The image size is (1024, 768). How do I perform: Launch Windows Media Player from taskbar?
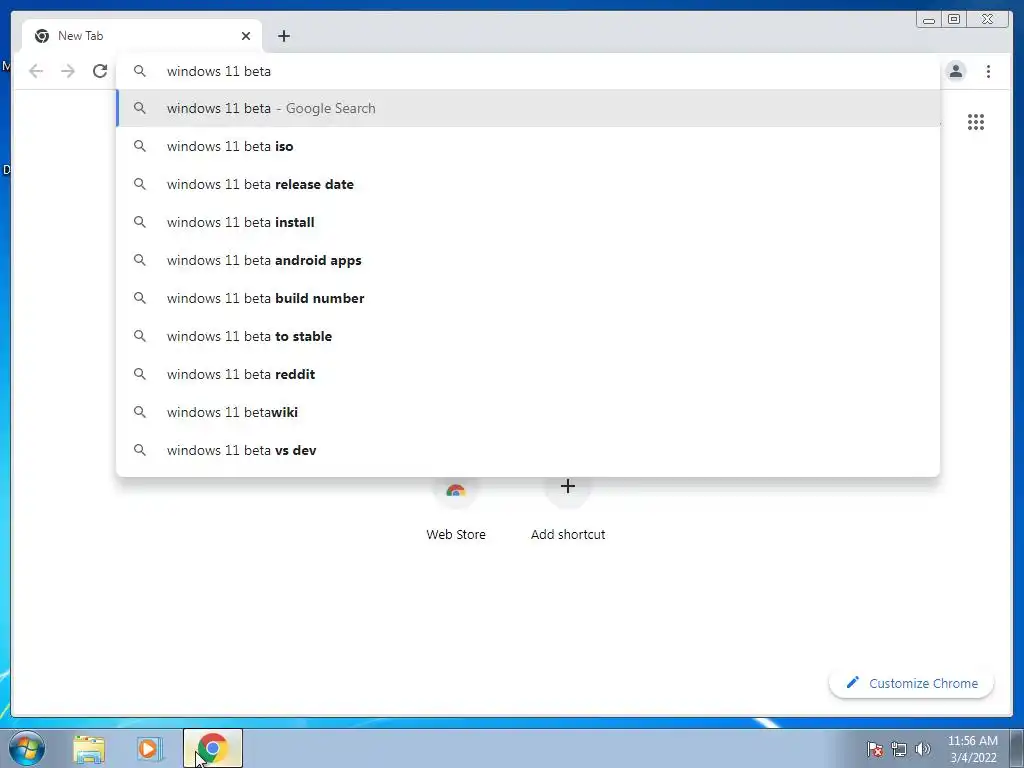149,748
